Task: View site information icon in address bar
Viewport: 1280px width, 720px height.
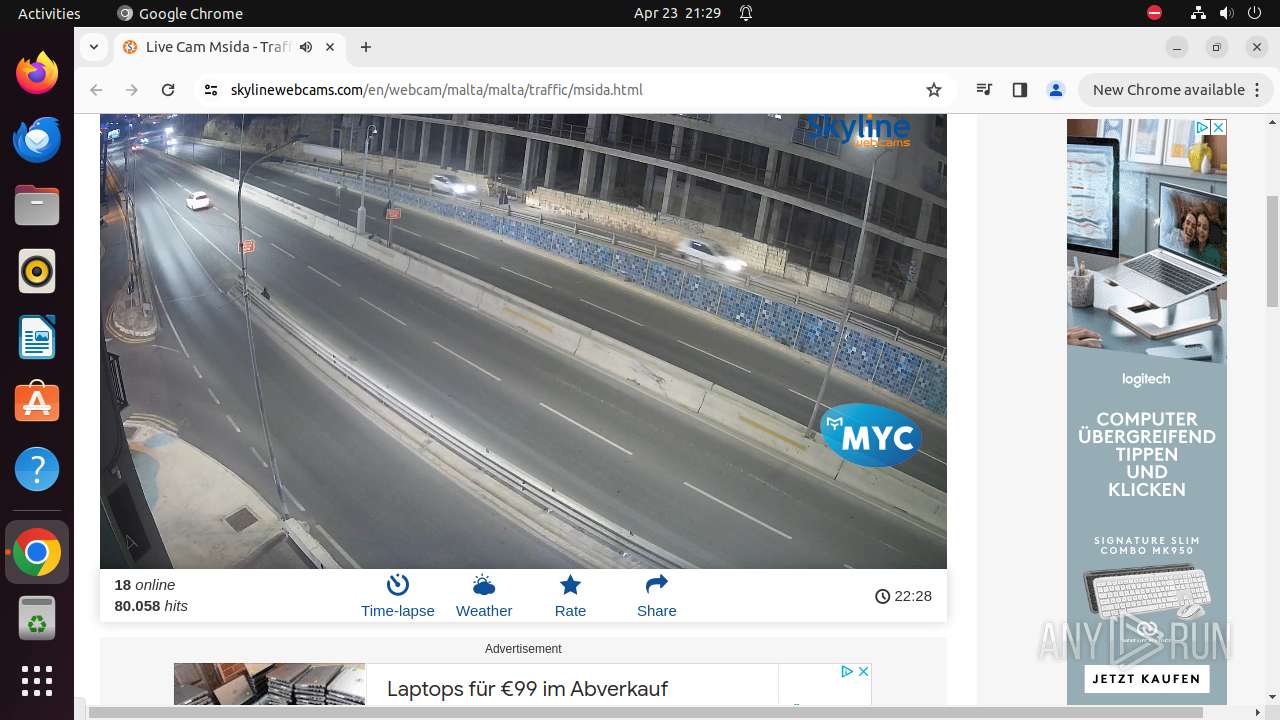Action: tap(210, 90)
